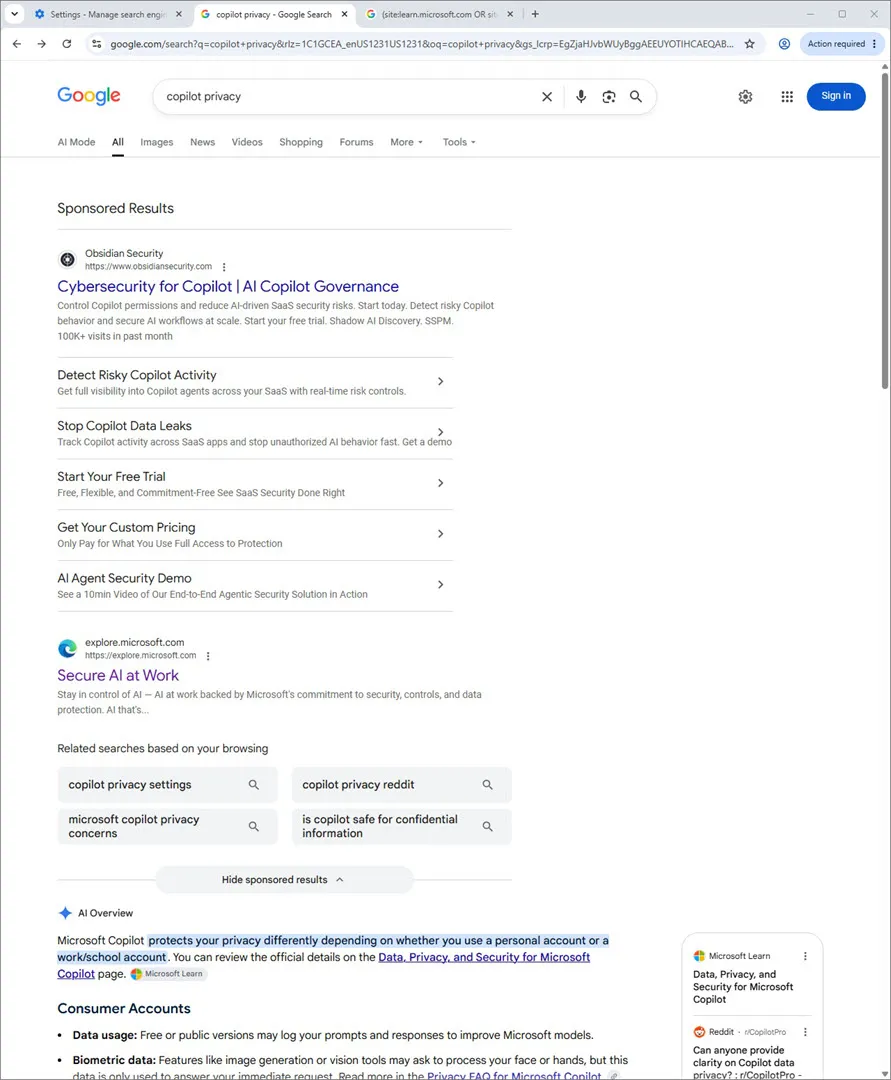
Task: Search is copilot safe for confidential information
Action: click(401, 826)
